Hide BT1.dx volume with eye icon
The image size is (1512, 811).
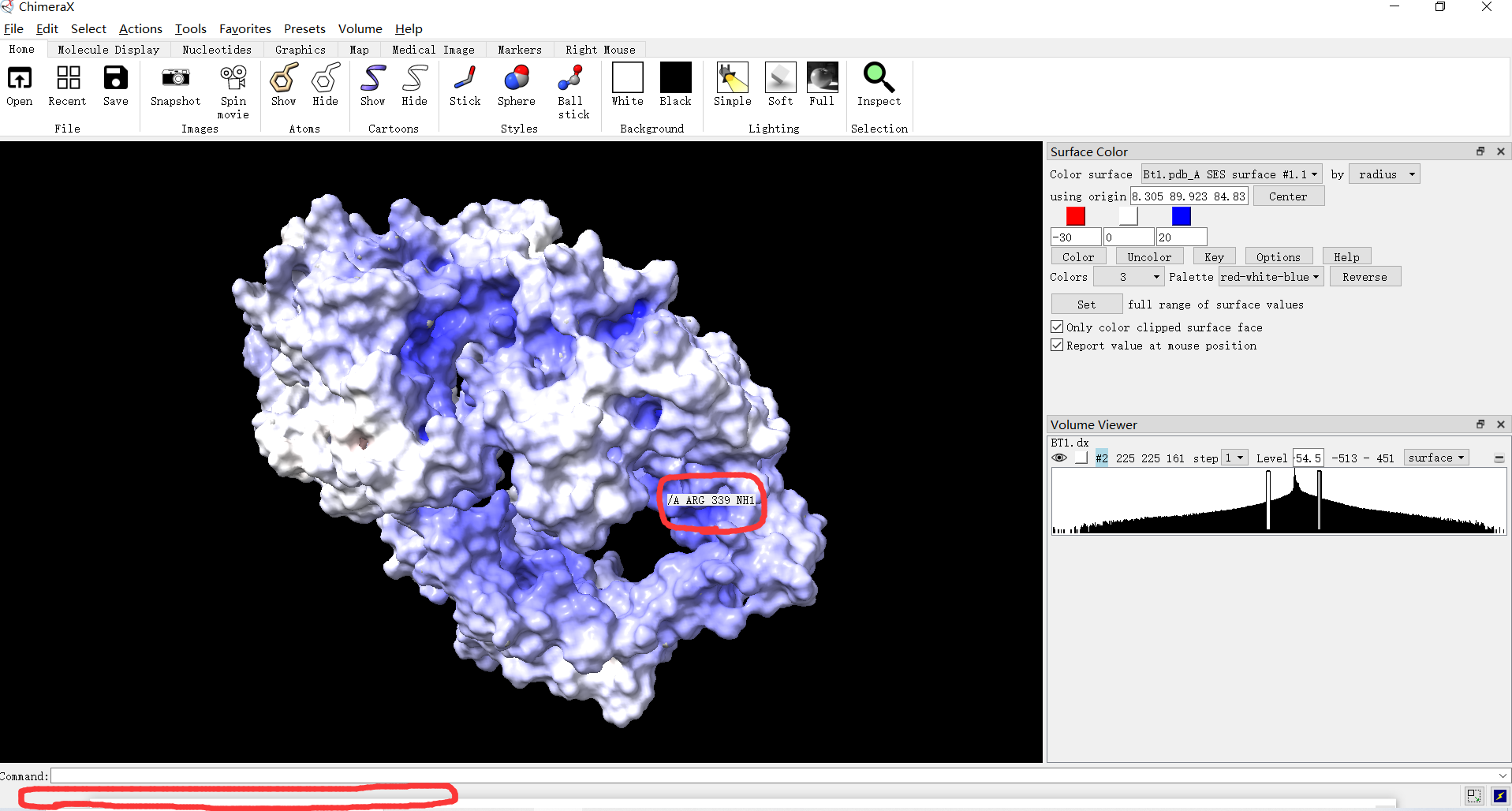tap(1059, 458)
